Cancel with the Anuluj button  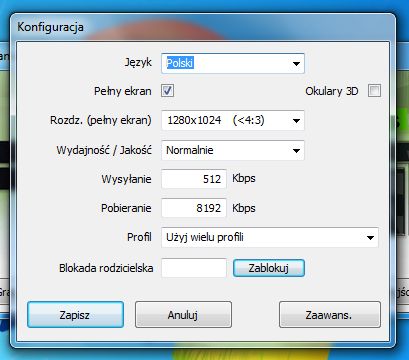click(x=183, y=315)
